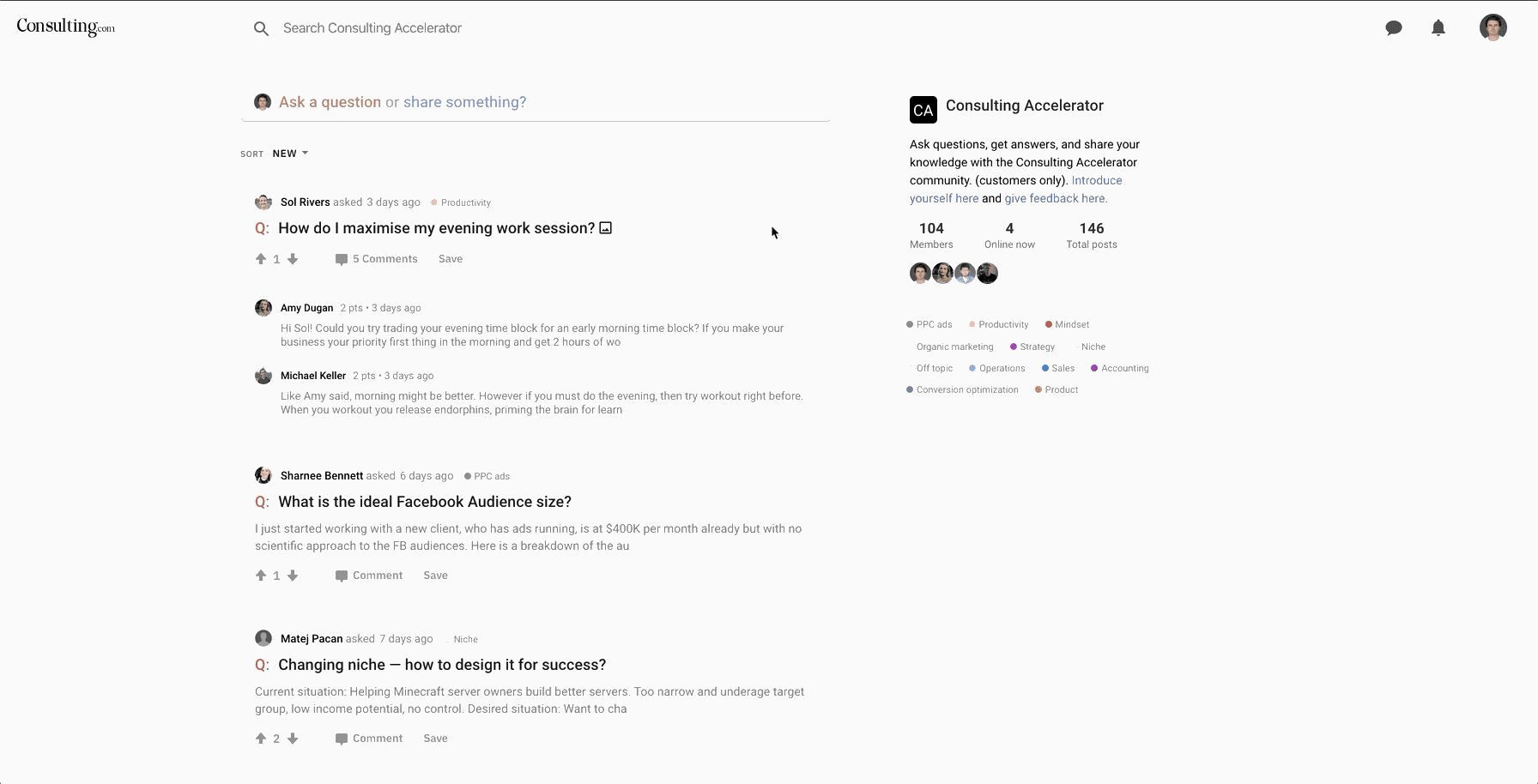
Task: Select the Productivity tag on Sol Rivers' post
Action: tap(466, 202)
